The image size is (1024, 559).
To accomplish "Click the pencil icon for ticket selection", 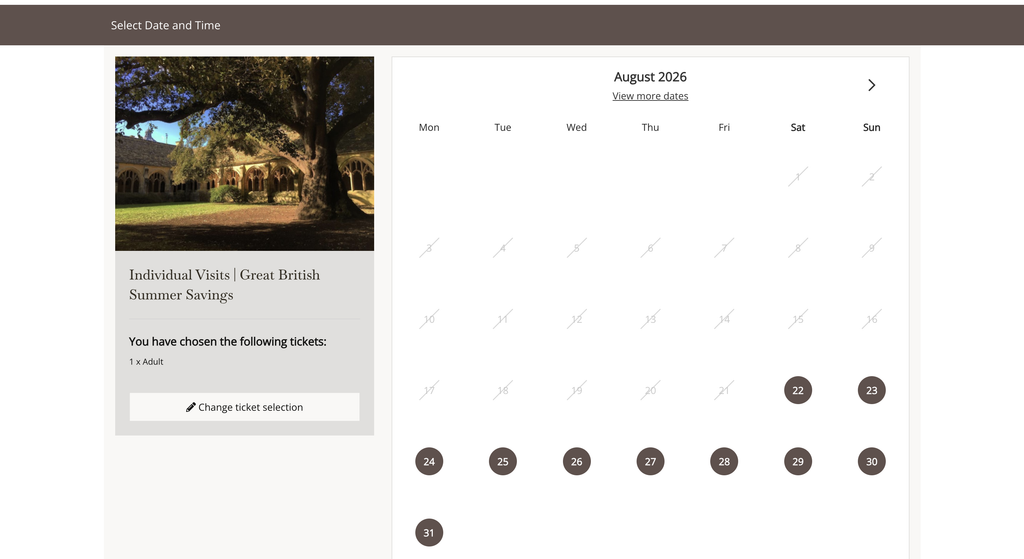I will click(191, 407).
